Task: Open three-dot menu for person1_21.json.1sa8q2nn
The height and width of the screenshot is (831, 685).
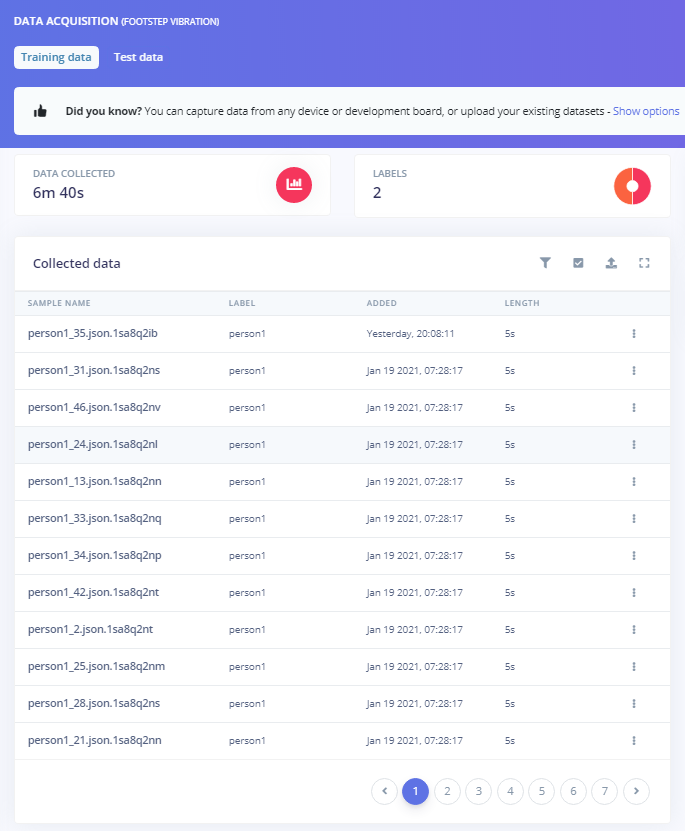Action: pos(633,741)
